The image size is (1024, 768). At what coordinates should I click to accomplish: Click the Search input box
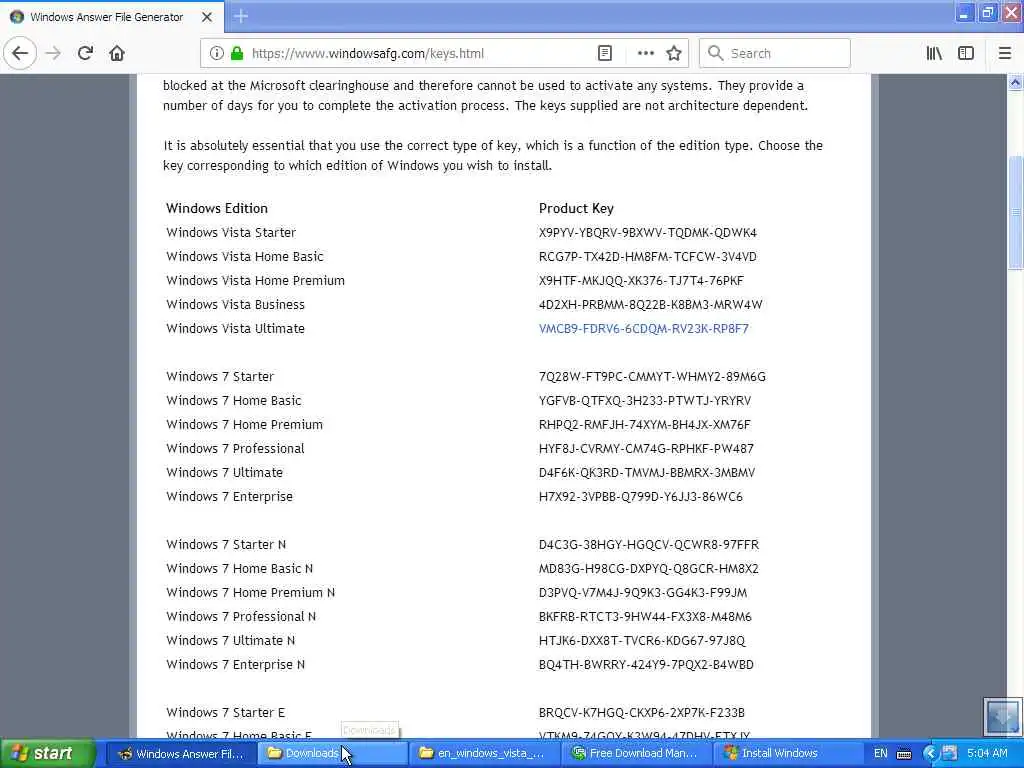(x=775, y=53)
